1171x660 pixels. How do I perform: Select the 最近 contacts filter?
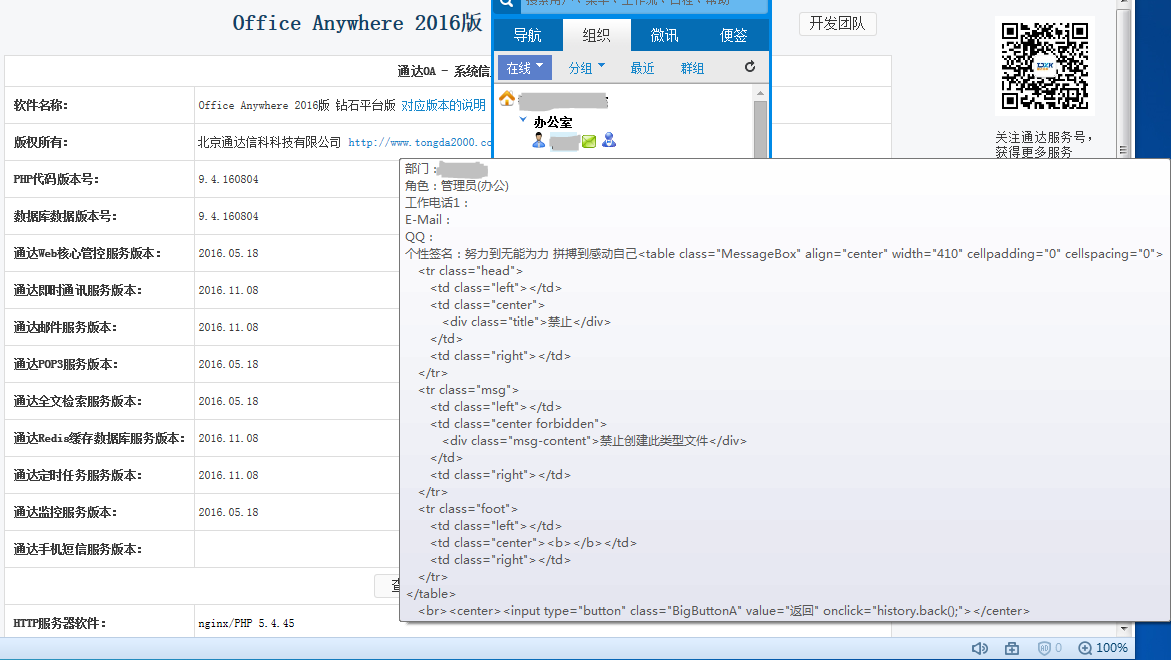[x=642, y=68]
